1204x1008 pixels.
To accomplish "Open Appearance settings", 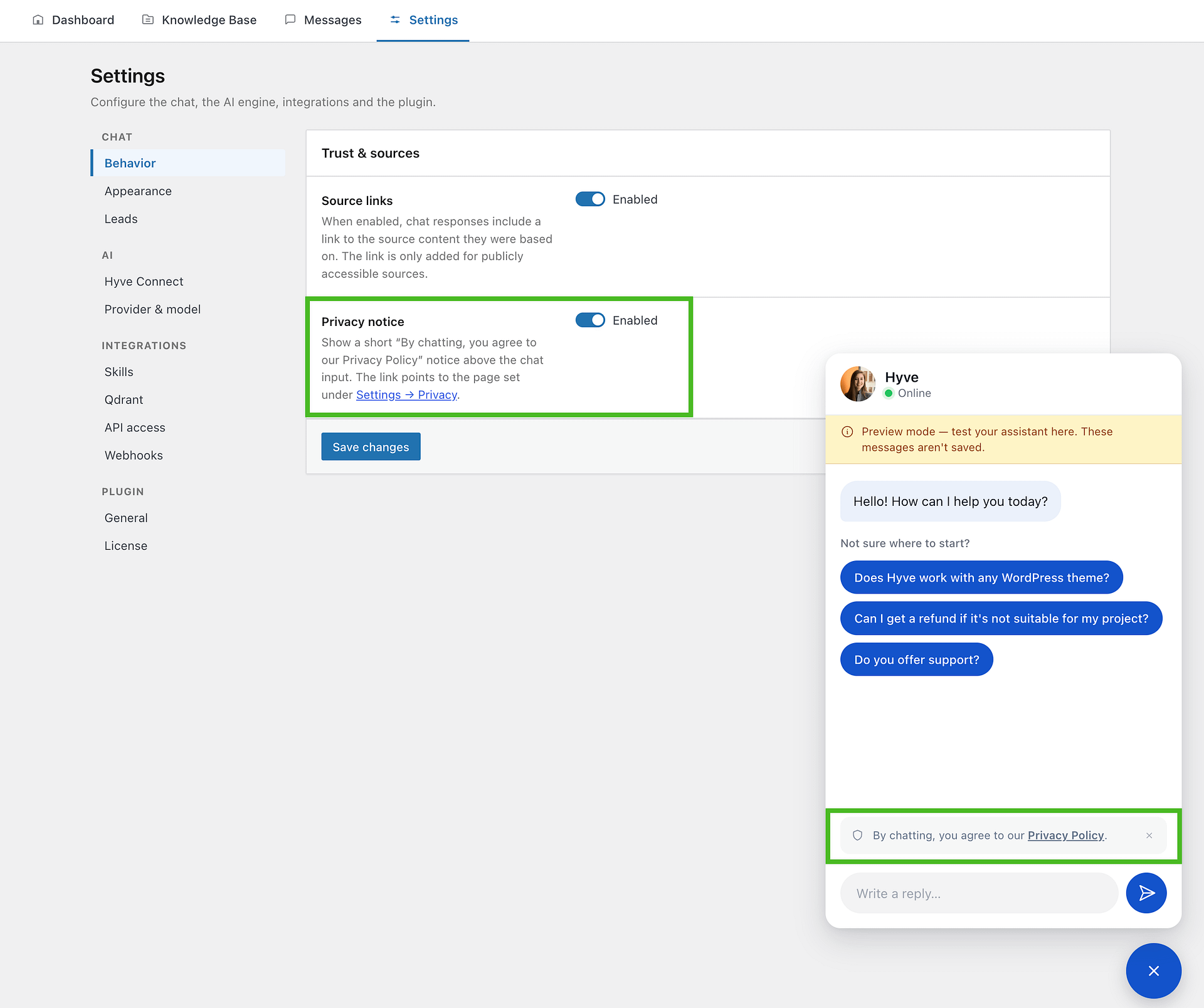I will pyautogui.click(x=138, y=191).
